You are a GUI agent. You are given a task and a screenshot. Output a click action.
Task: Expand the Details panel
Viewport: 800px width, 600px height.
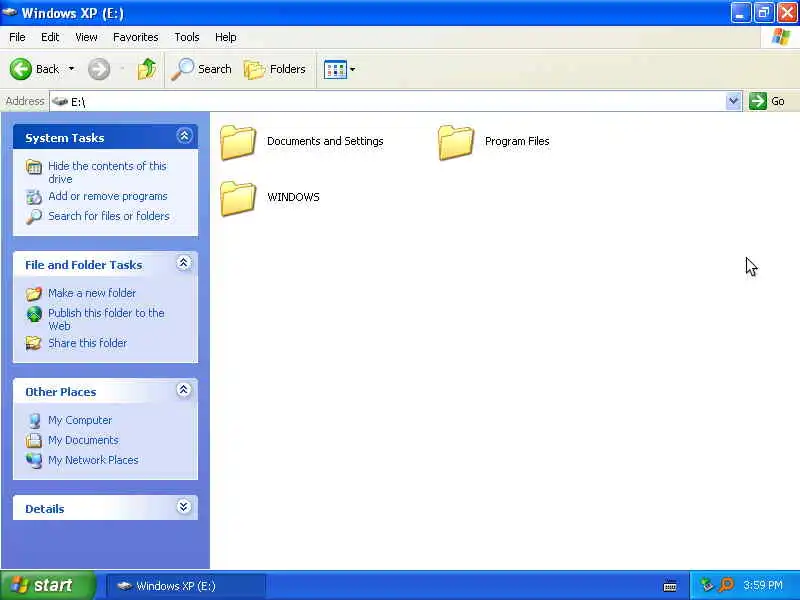(x=184, y=507)
